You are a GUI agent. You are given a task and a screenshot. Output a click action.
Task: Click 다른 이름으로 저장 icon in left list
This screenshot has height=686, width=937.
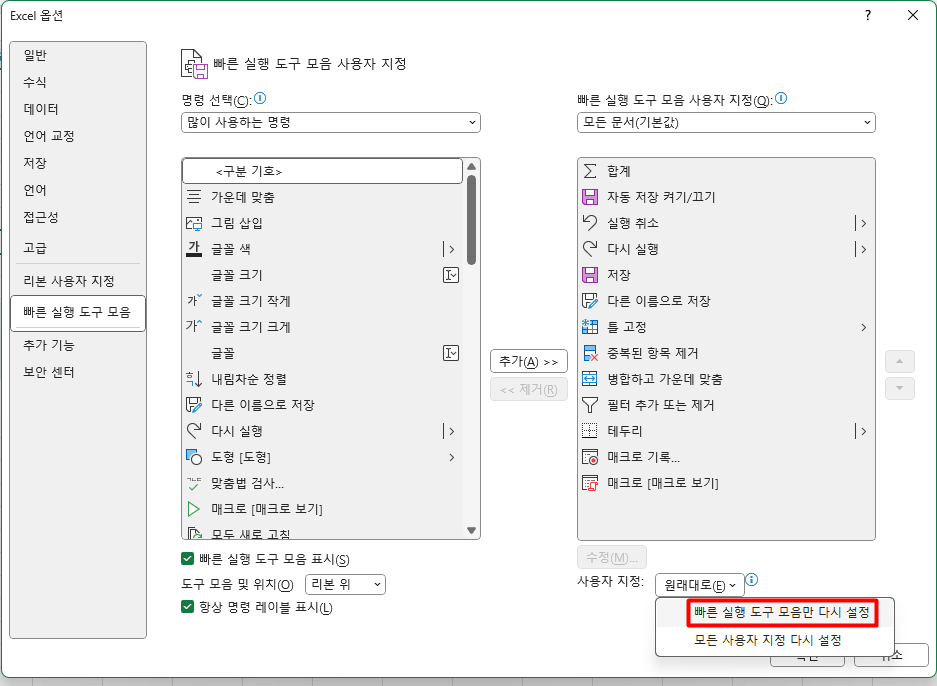click(194, 405)
